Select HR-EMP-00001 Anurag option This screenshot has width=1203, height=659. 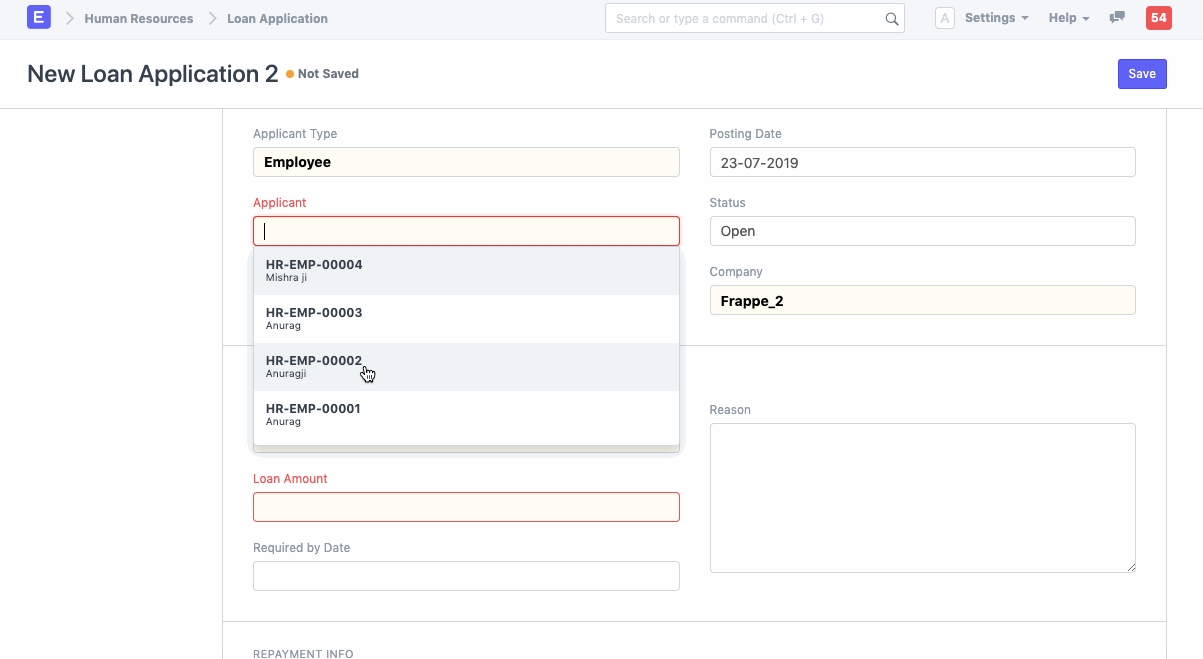(x=466, y=415)
